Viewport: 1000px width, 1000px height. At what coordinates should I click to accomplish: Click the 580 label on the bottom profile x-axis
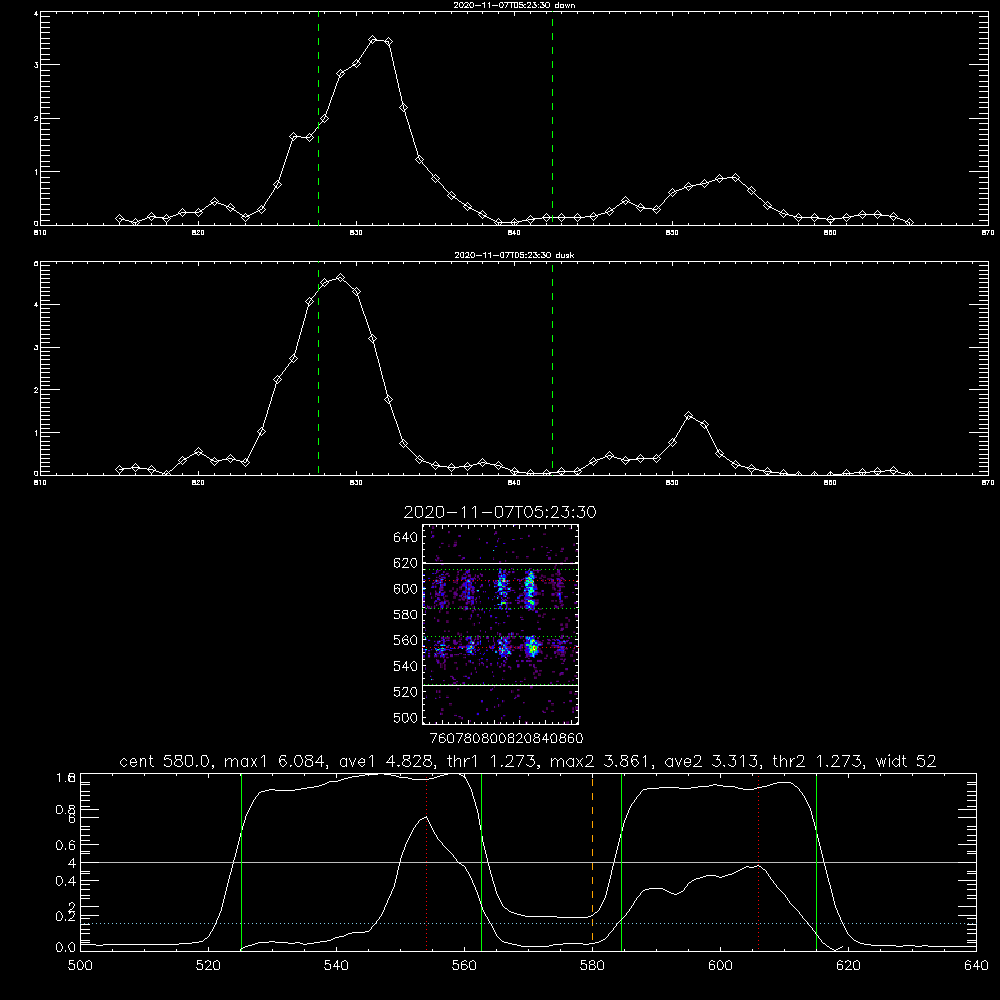592,966
